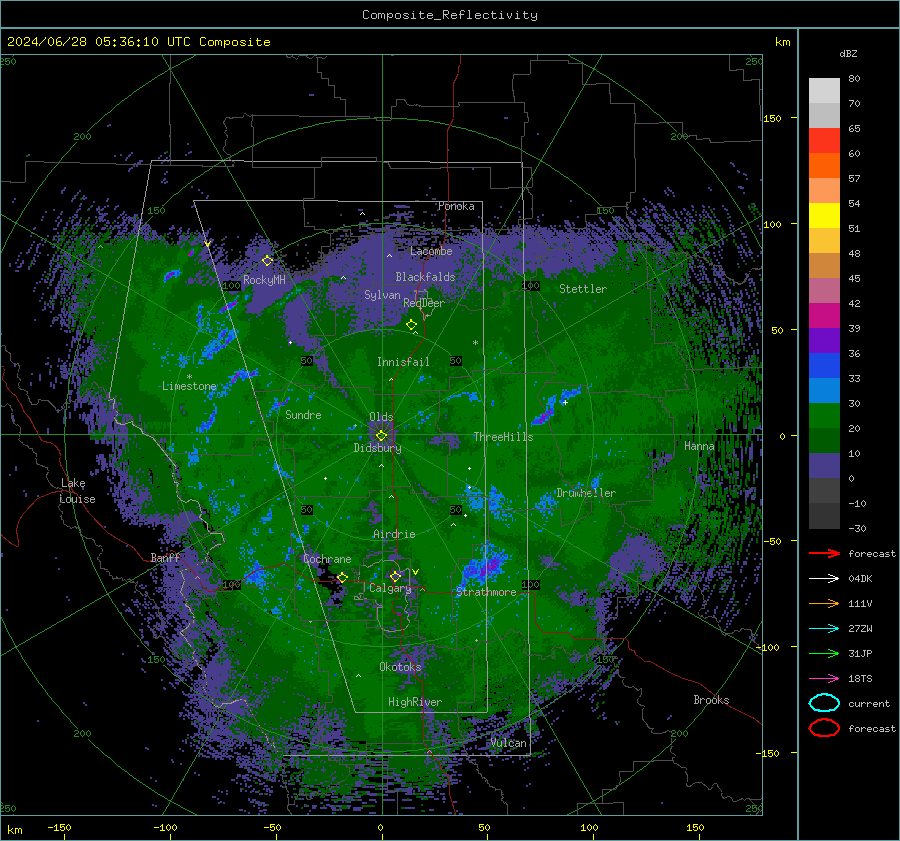The image size is (900, 841).
Task: Click the white 04DK arrow icon
Action: pyautogui.click(x=824, y=579)
